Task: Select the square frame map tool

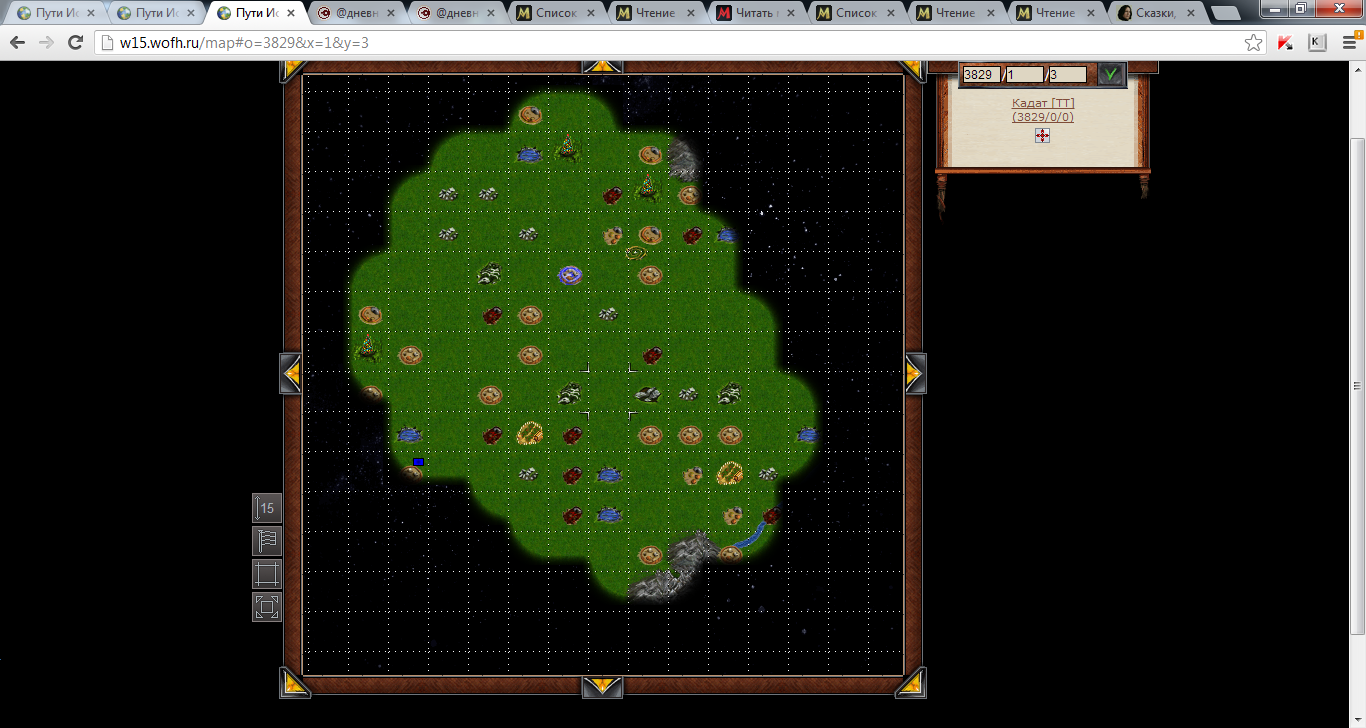Action: (267, 574)
